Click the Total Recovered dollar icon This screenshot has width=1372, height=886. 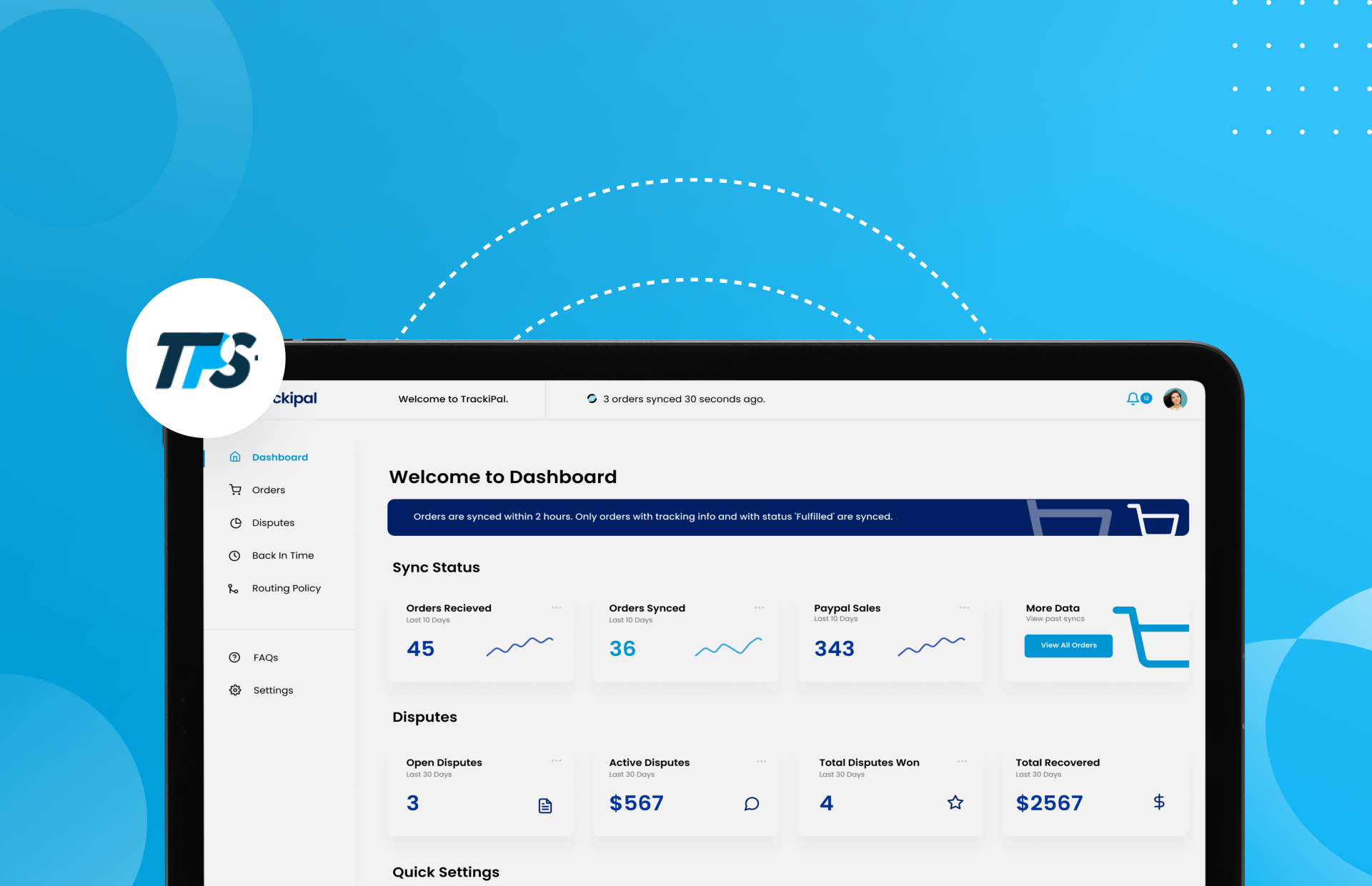[x=1159, y=802]
